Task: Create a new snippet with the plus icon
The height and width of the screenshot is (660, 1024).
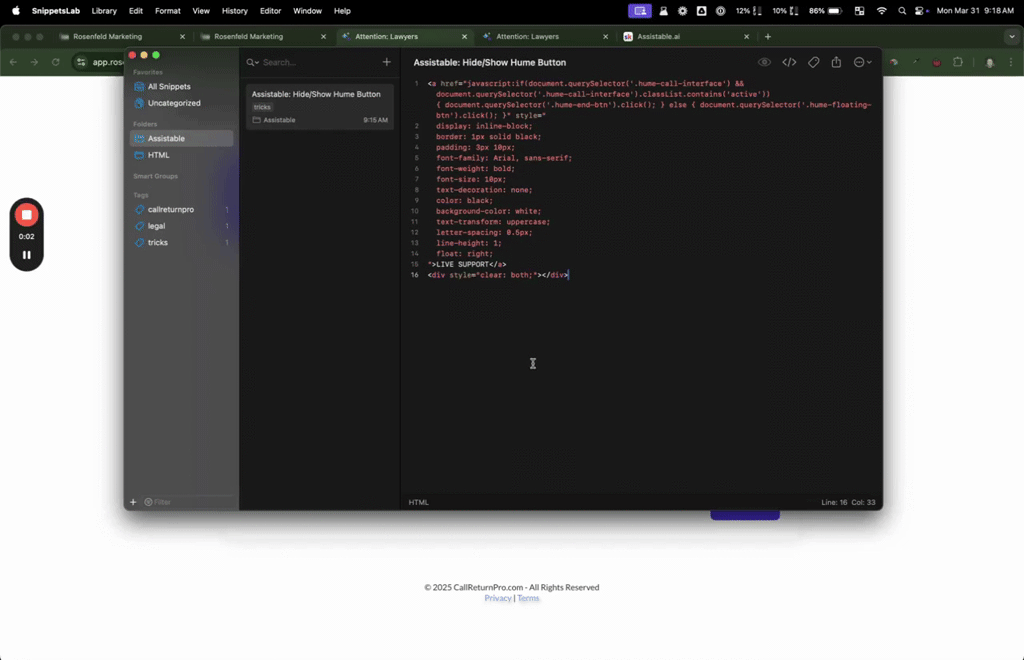Action: tap(387, 62)
